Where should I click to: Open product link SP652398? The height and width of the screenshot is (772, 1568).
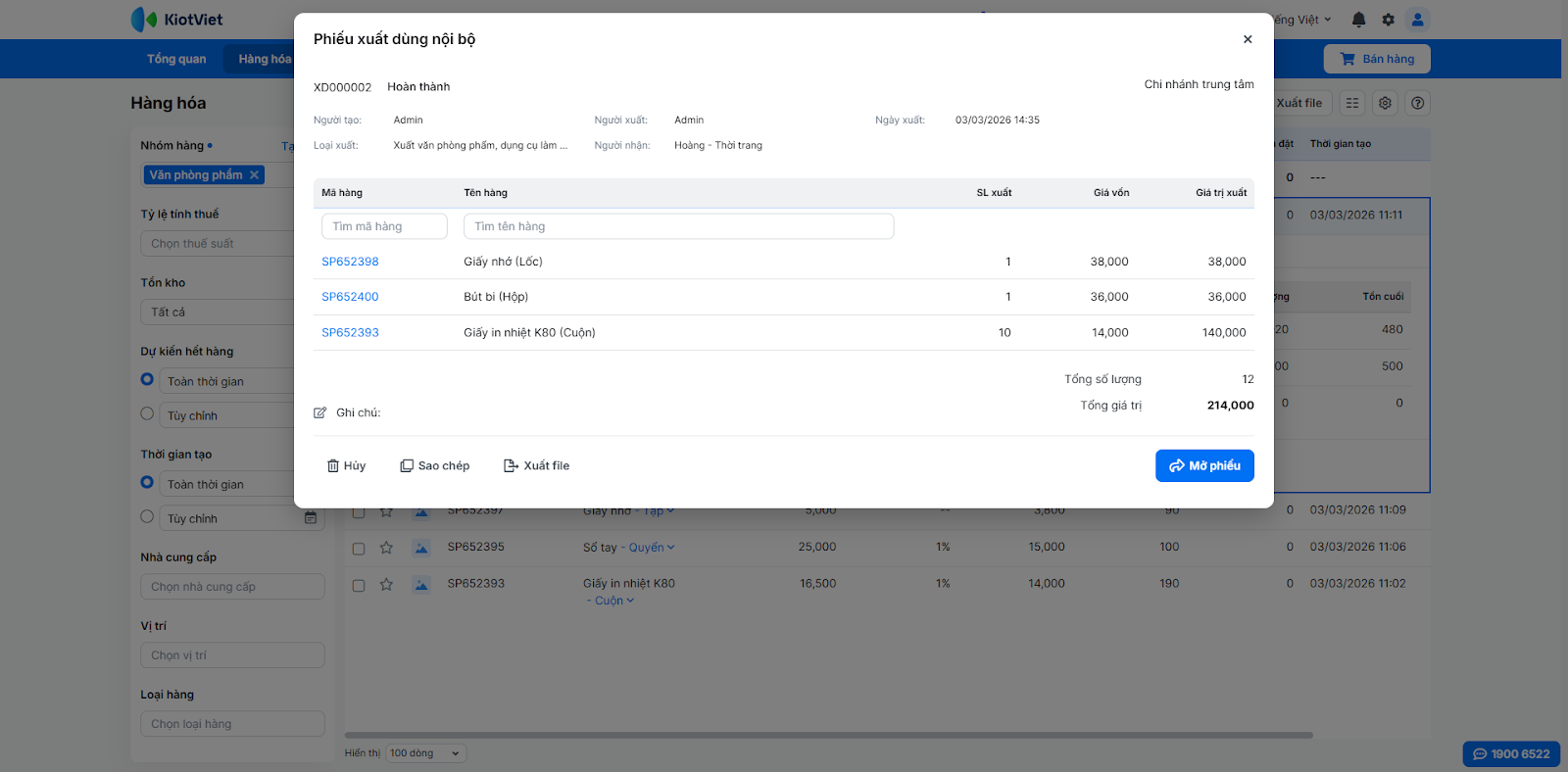tap(350, 262)
